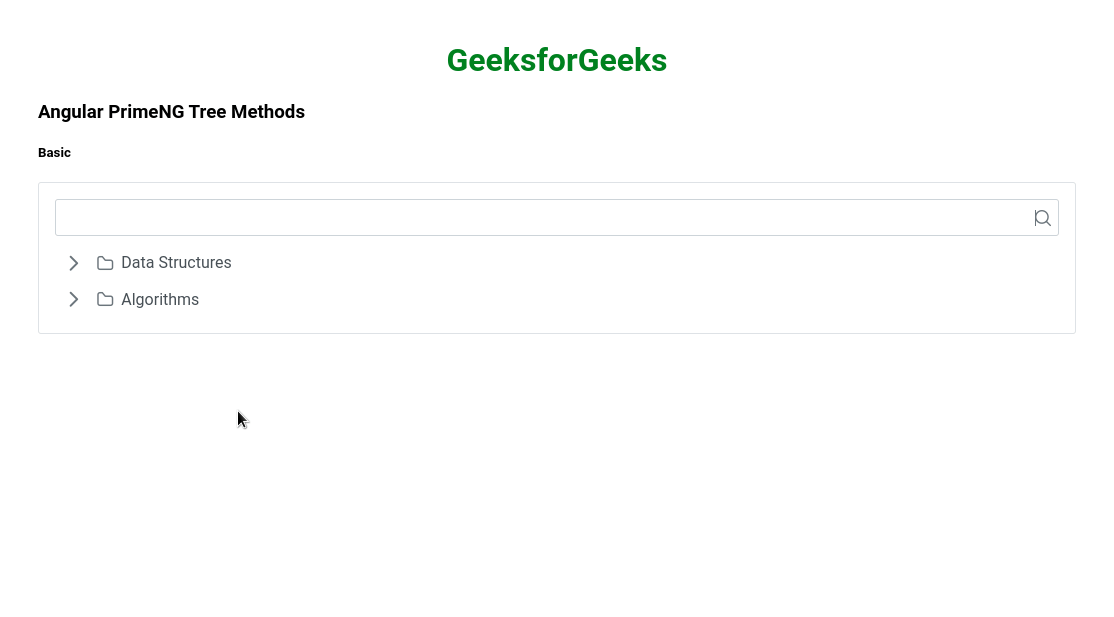Click the folder icon beside Algorithms
This screenshot has width=1114, height=617.
(x=105, y=299)
